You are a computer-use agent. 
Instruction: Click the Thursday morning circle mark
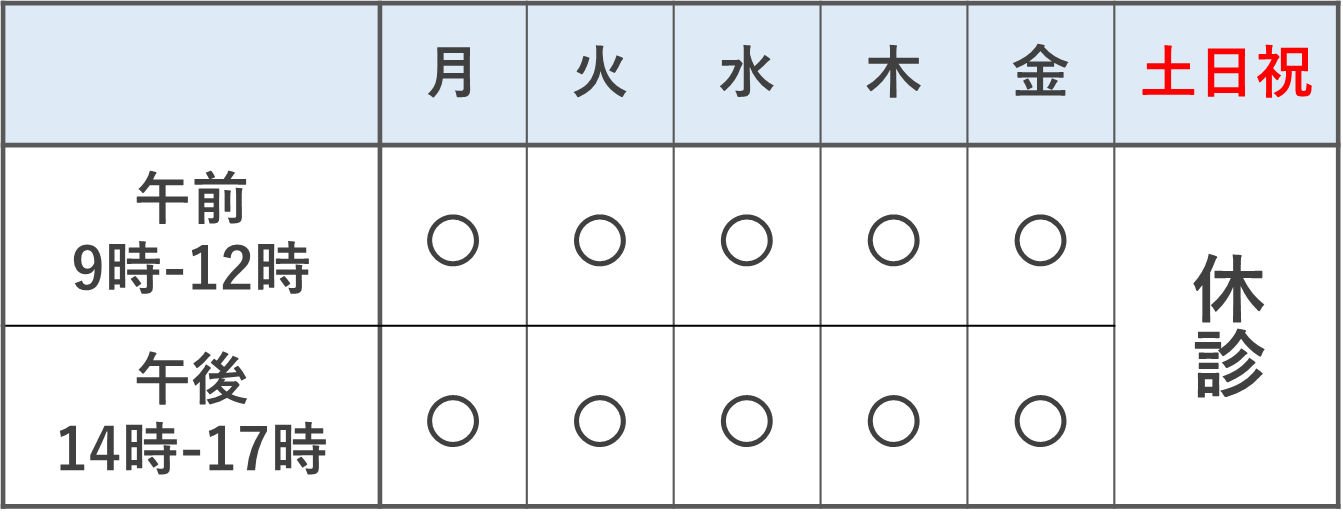[894, 241]
